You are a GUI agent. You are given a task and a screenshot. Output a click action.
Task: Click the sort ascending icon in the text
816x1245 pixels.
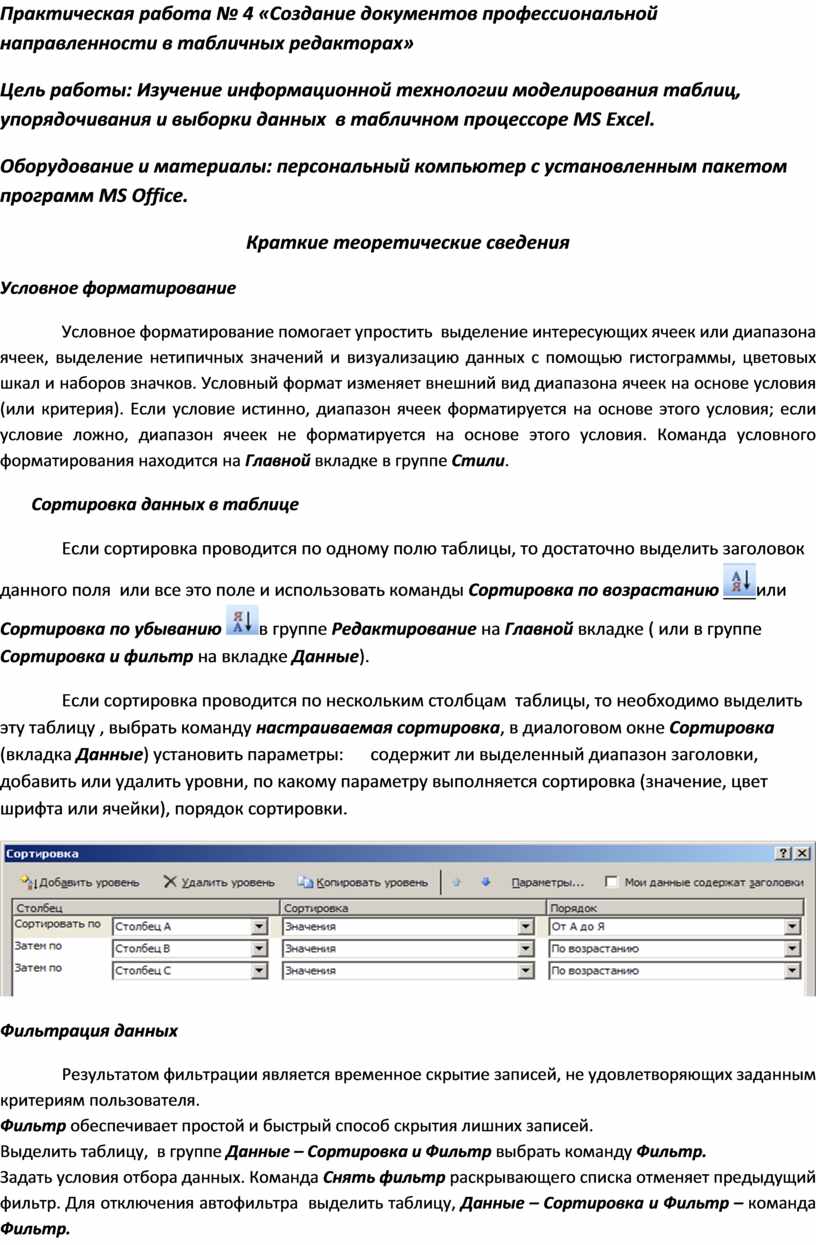tap(740, 582)
